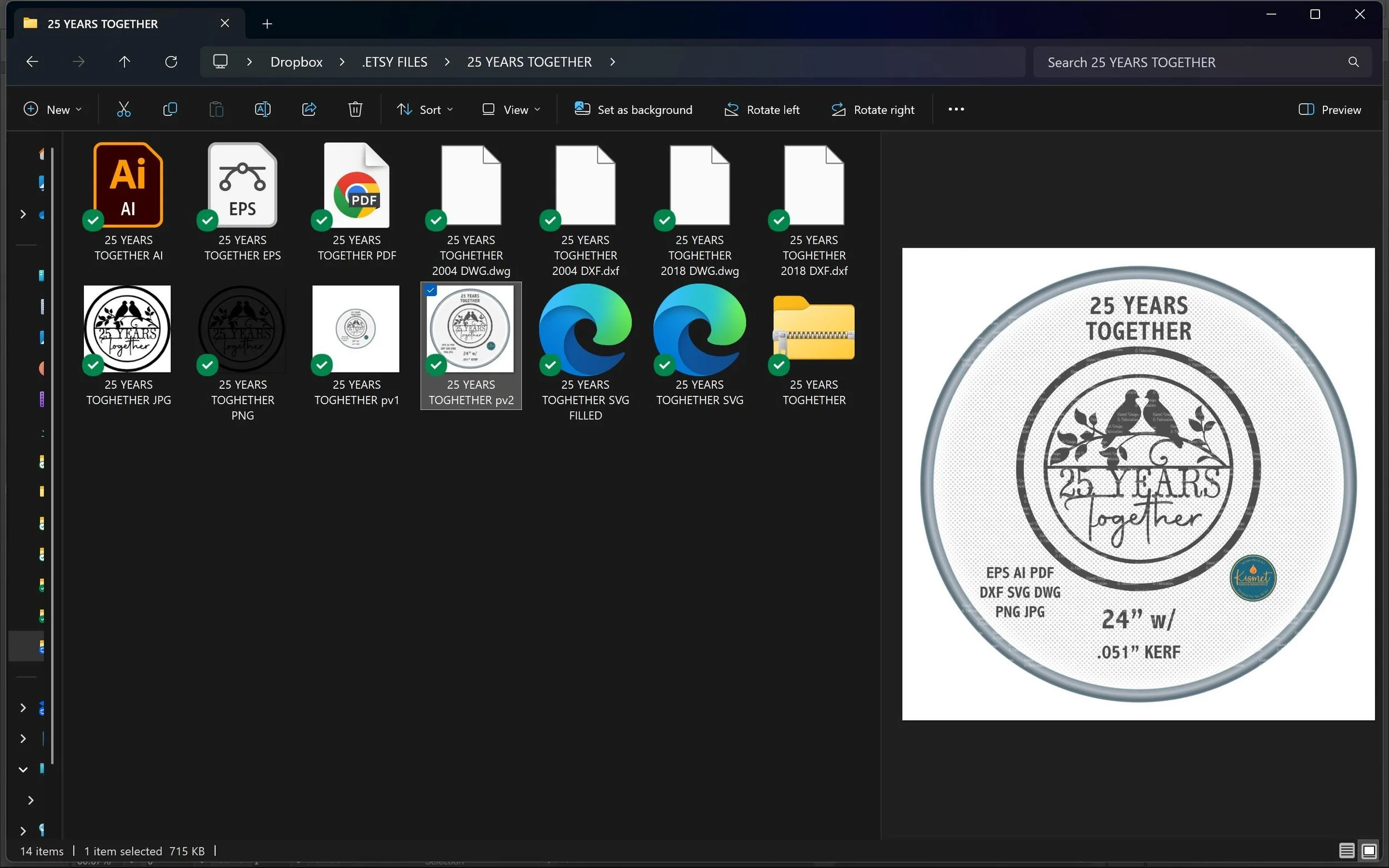This screenshot has width=1389, height=868.
Task: Click the Delete trash can icon
Action: 356,109
